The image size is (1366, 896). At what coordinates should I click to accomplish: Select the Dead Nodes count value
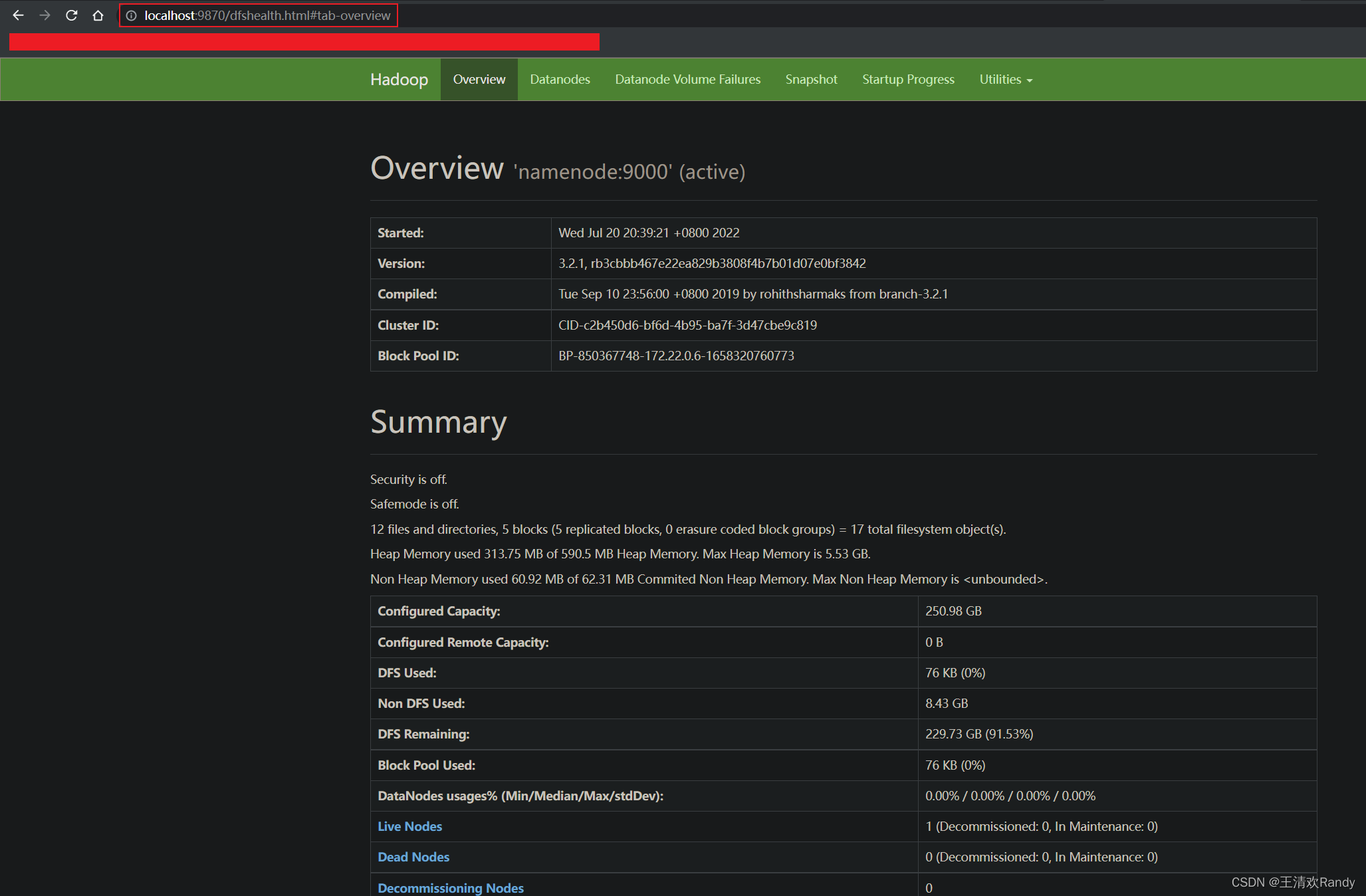click(x=1042, y=857)
